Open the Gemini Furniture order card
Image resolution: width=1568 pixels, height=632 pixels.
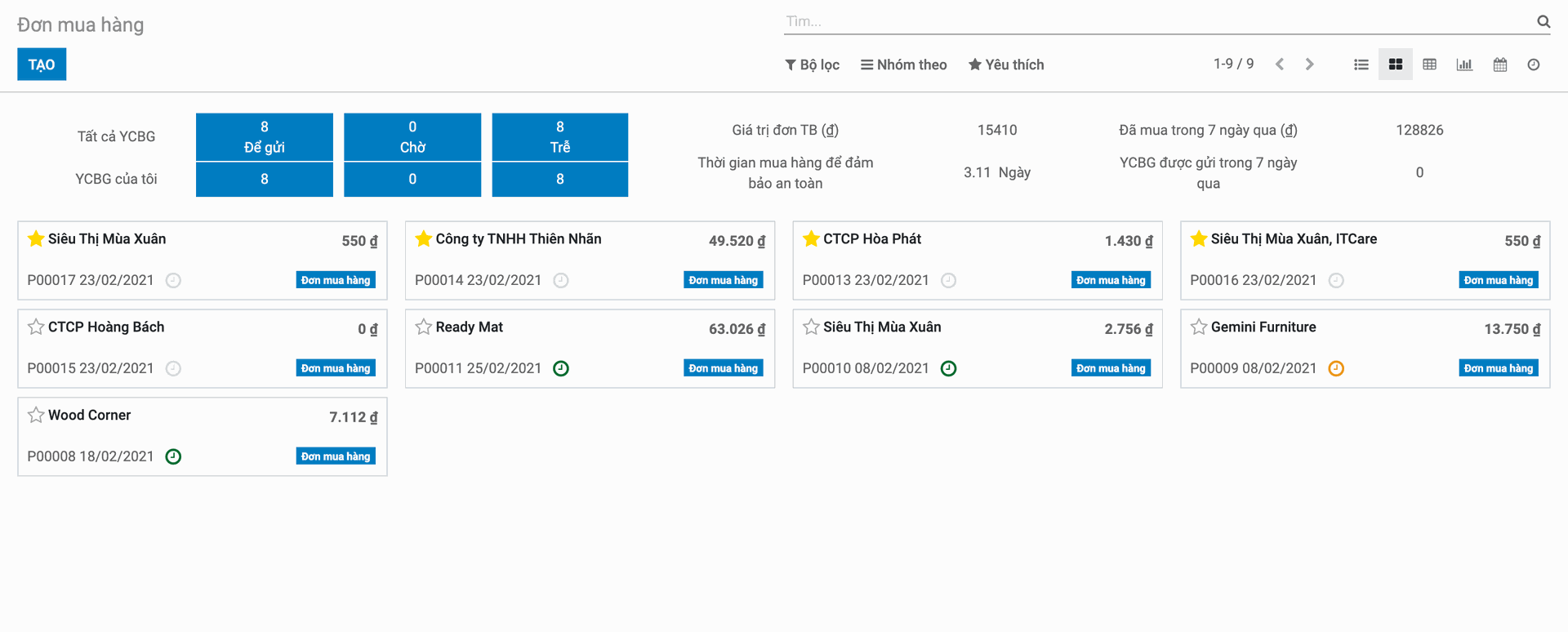click(x=1365, y=349)
